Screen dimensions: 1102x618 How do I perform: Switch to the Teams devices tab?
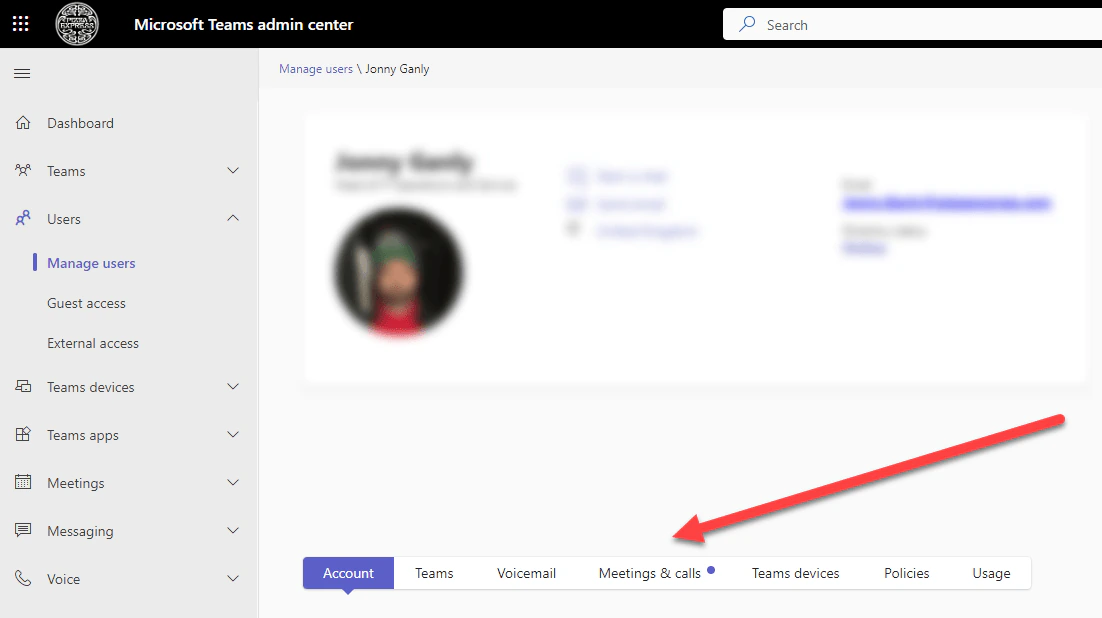pyautogui.click(x=796, y=573)
